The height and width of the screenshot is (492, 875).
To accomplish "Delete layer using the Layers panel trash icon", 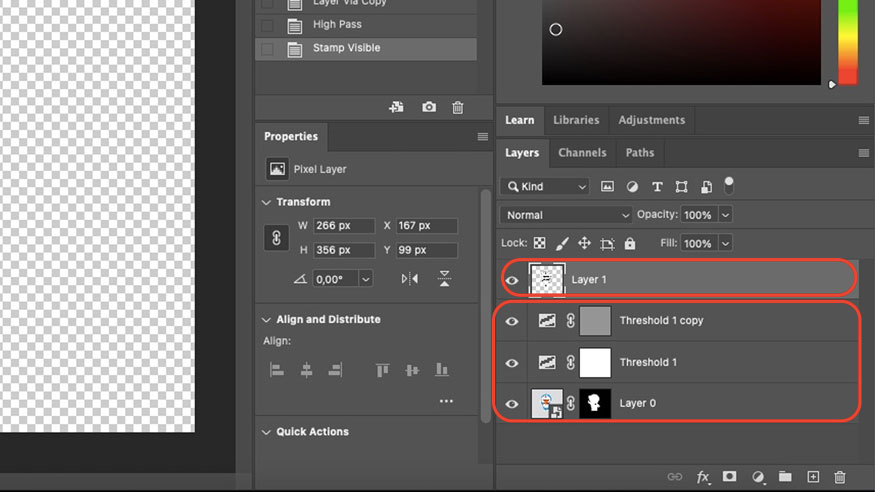I will (840, 477).
